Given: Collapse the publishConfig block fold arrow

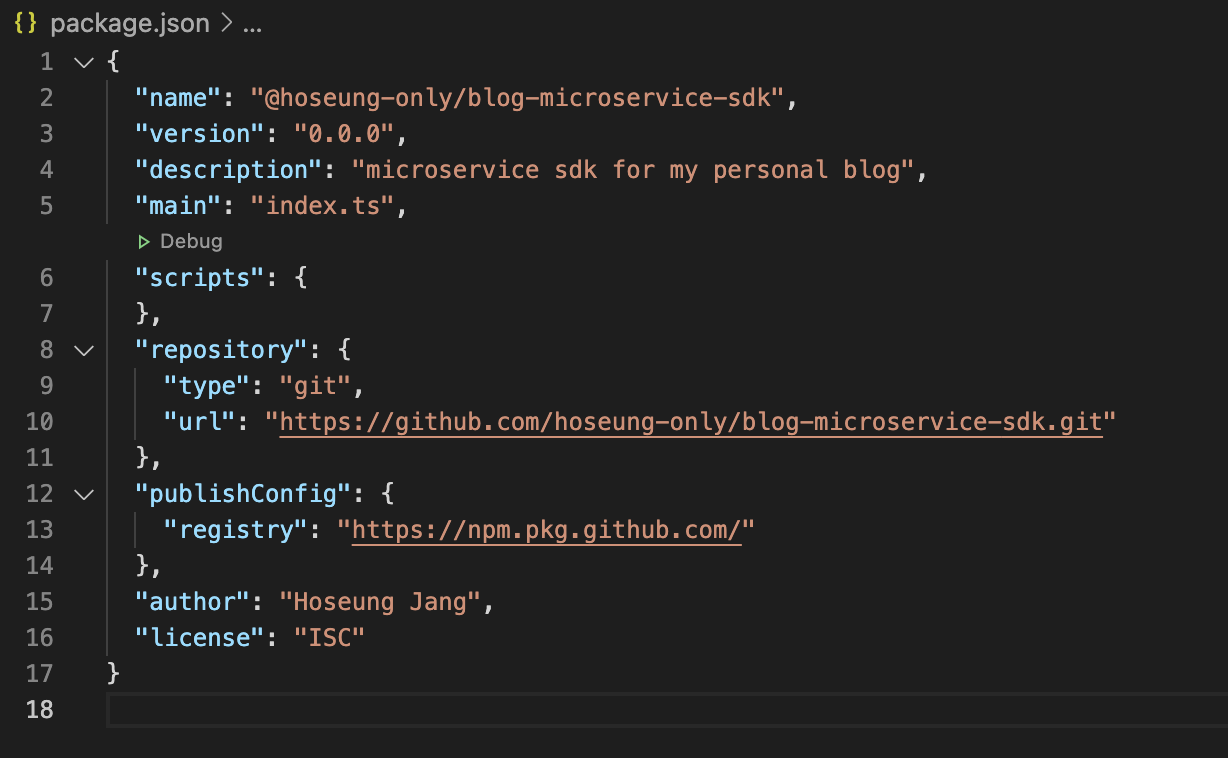Looking at the screenshot, I should tap(84, 494).
